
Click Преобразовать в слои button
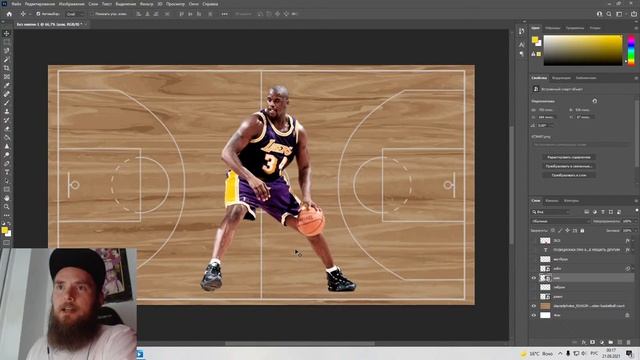tap(569, 175)
